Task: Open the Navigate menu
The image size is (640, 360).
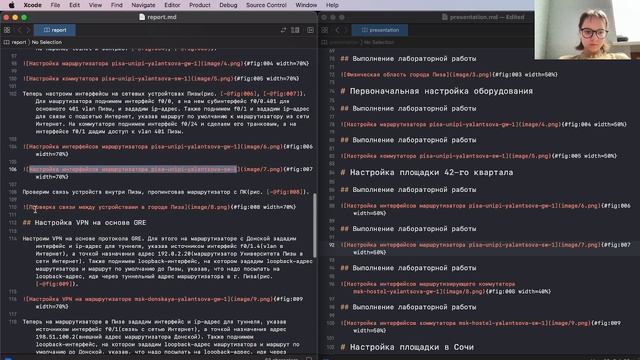Action: tap(143, 5)
